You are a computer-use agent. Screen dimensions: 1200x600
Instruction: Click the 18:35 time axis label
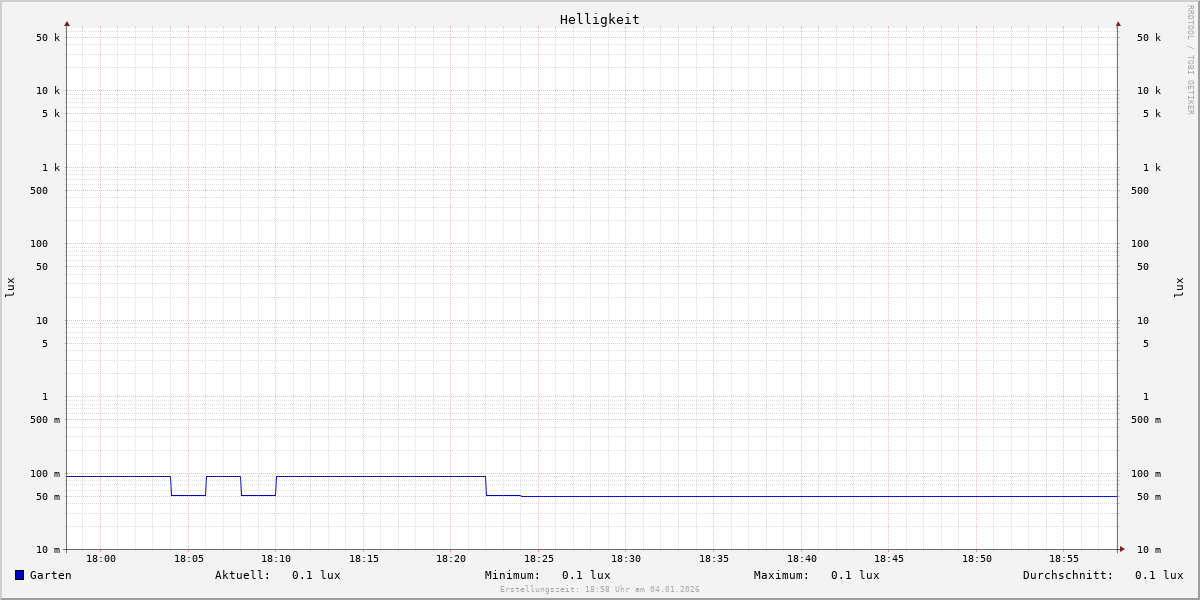[x=714, y=559]
